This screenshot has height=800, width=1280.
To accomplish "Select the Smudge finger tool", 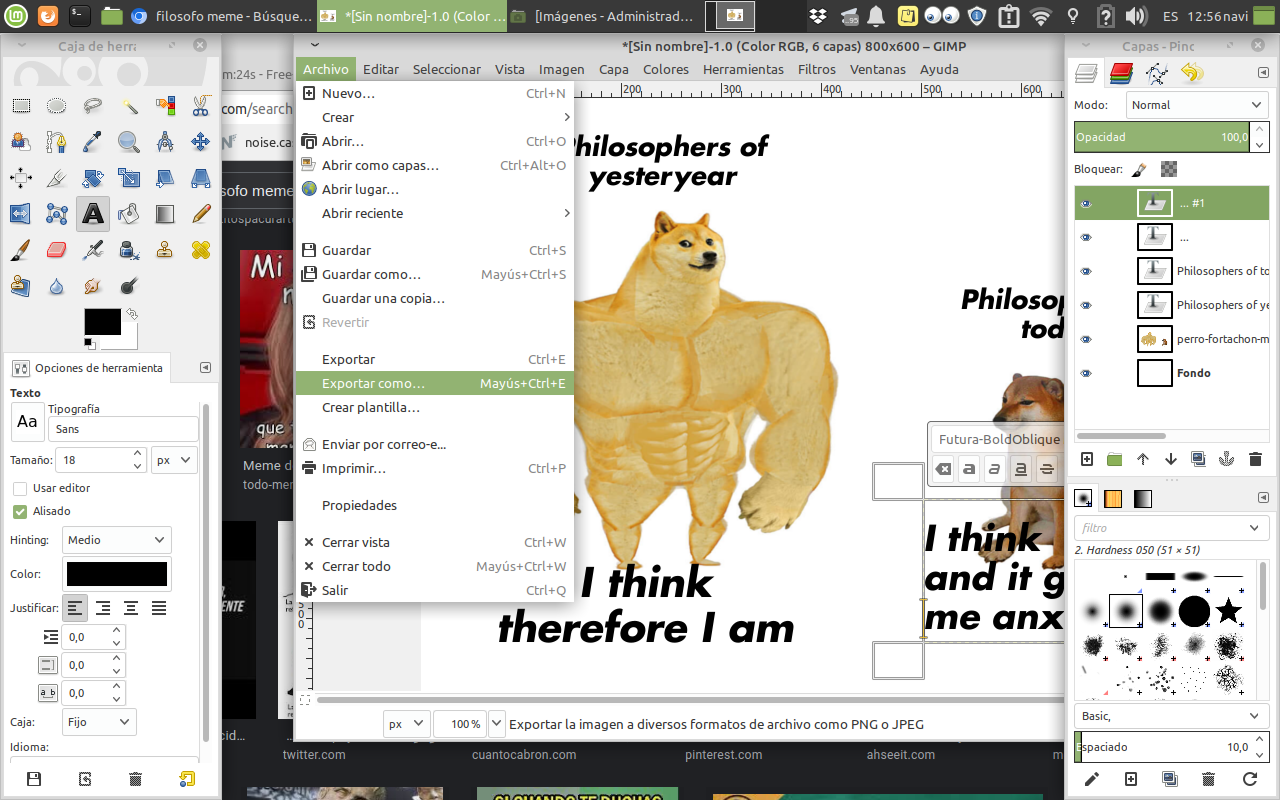I will click(x=93, y=286).
